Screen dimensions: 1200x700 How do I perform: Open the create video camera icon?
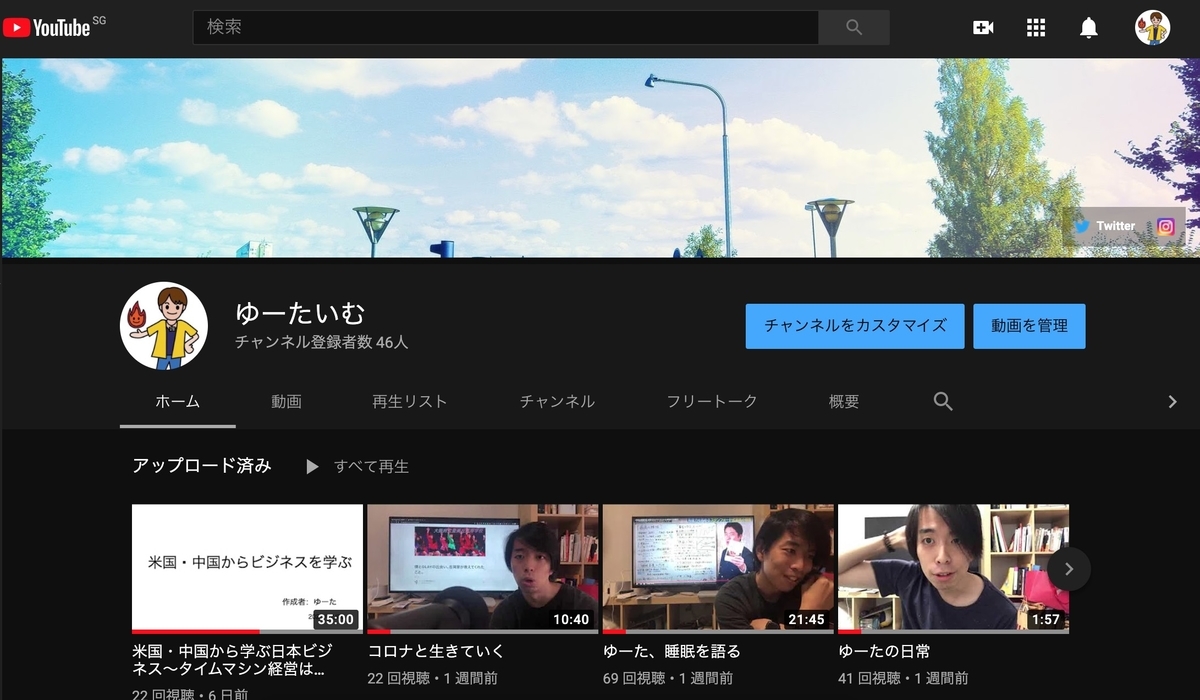tap(983, 28)
